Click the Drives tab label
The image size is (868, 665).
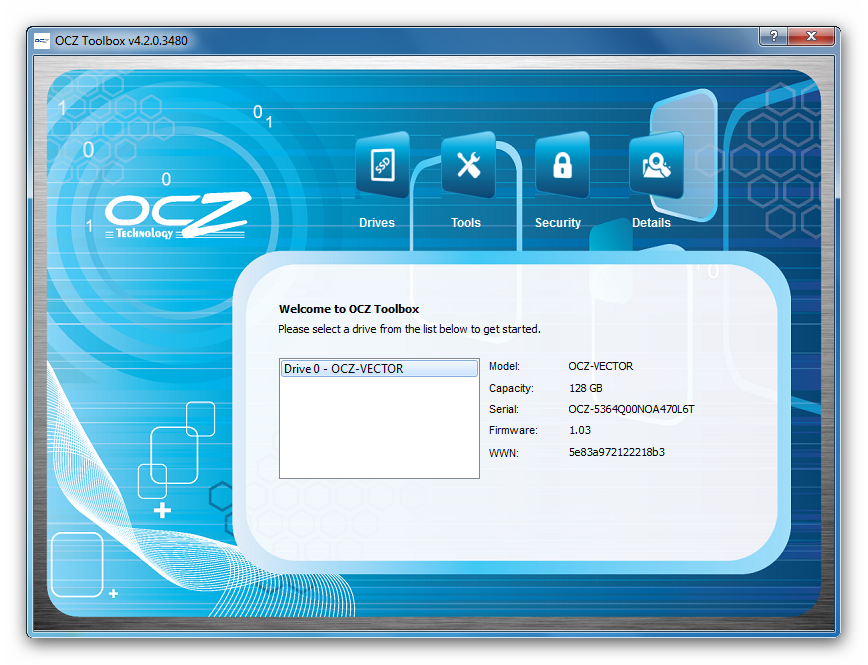377,223
